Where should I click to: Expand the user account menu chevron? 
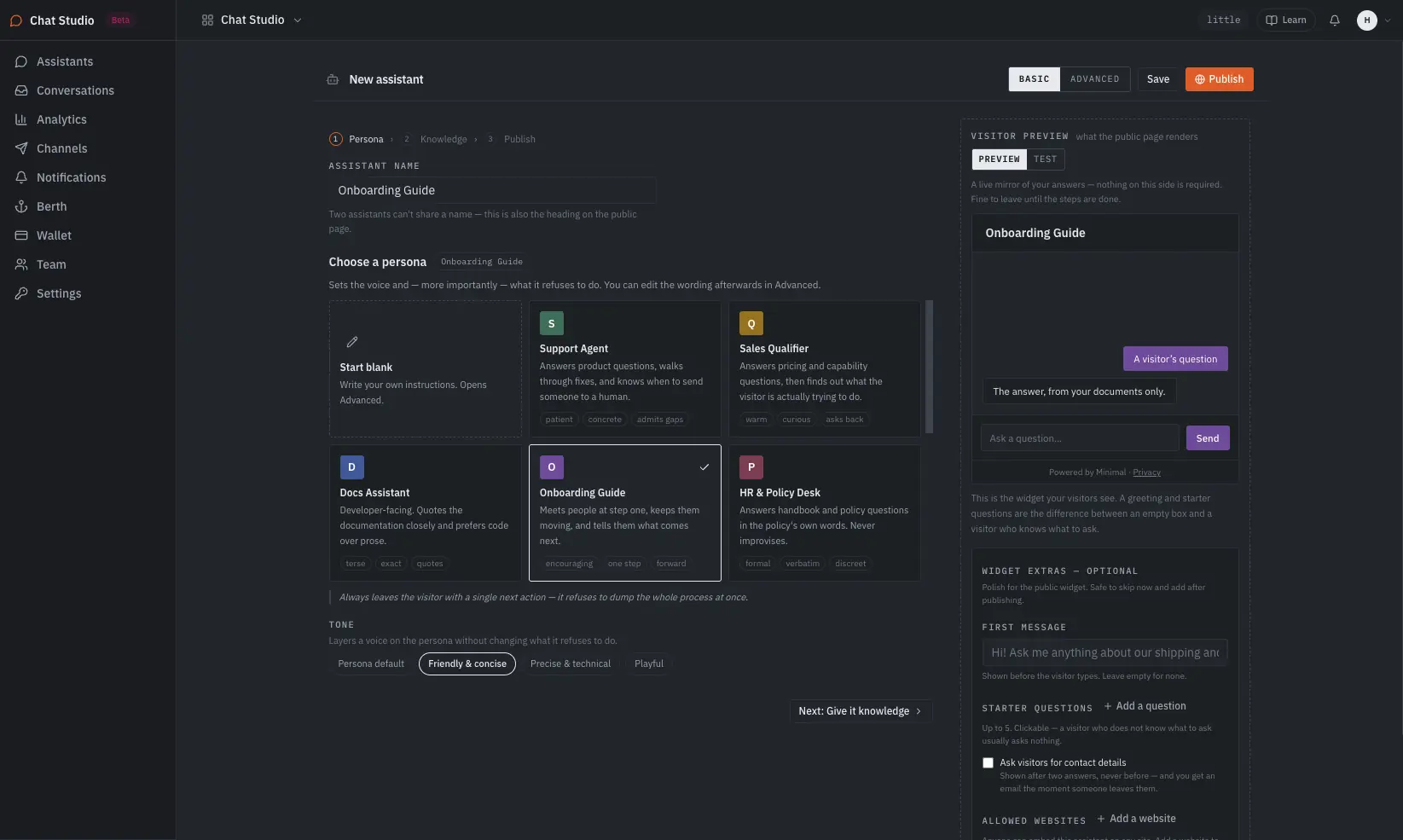pos(1388,20)
